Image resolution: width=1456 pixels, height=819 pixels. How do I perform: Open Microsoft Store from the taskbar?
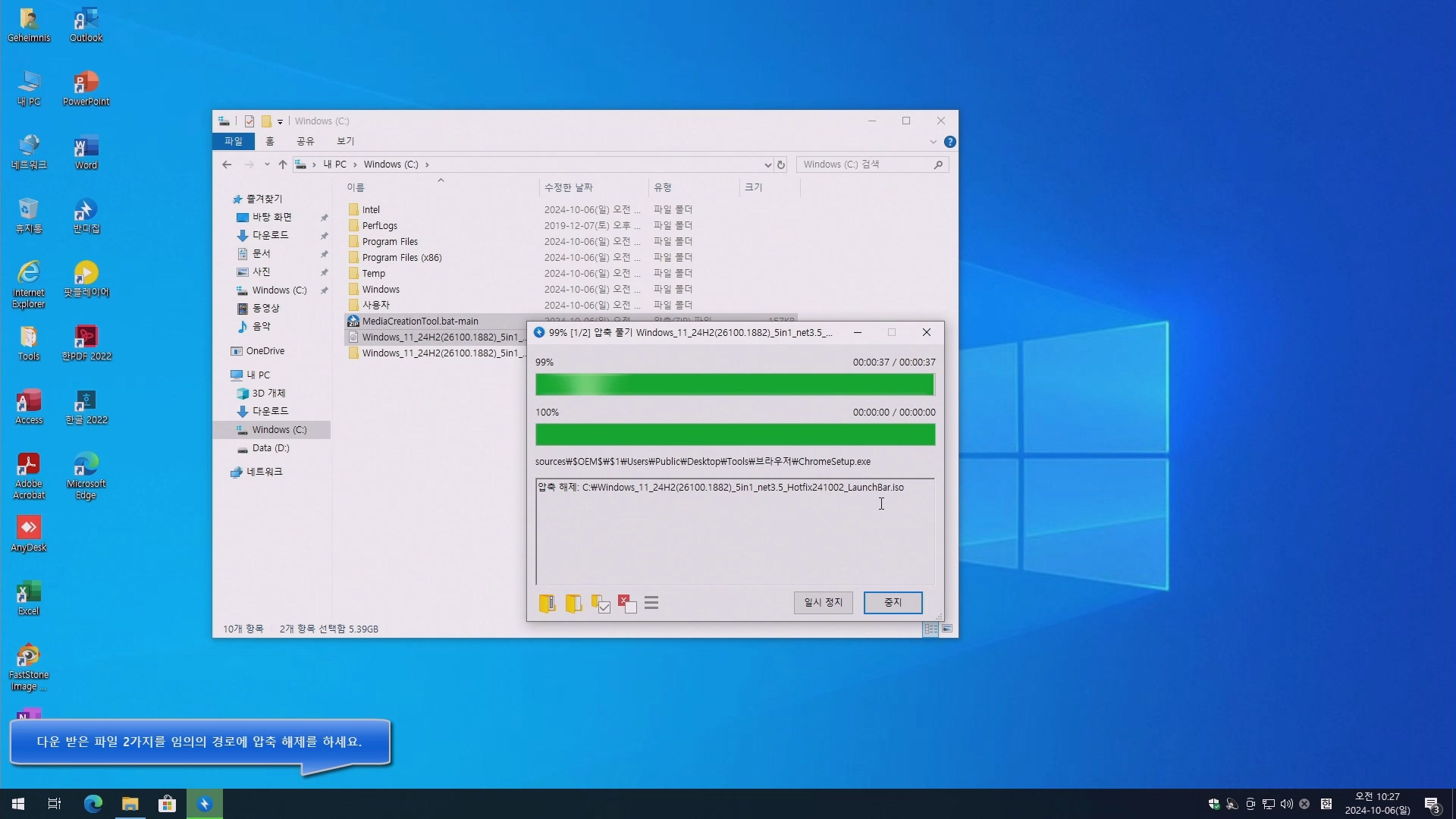coord(167,804)
